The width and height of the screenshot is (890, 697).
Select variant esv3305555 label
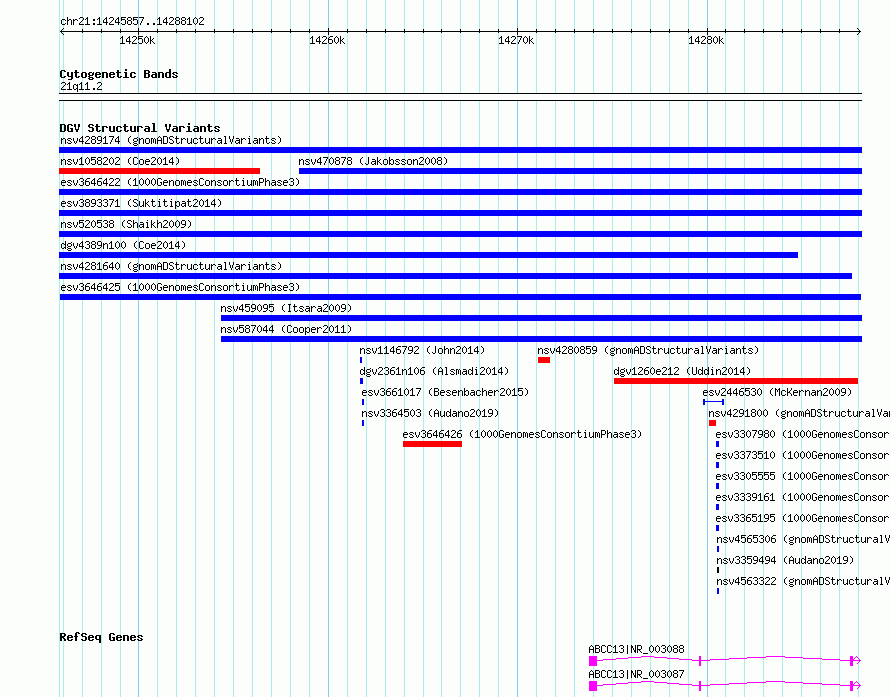803,476
